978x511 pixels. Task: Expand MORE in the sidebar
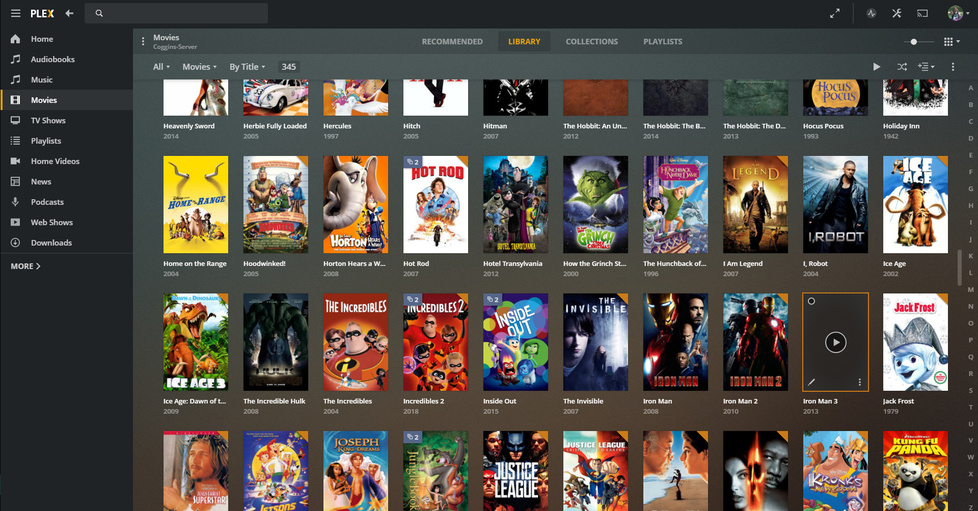[26, 266]
